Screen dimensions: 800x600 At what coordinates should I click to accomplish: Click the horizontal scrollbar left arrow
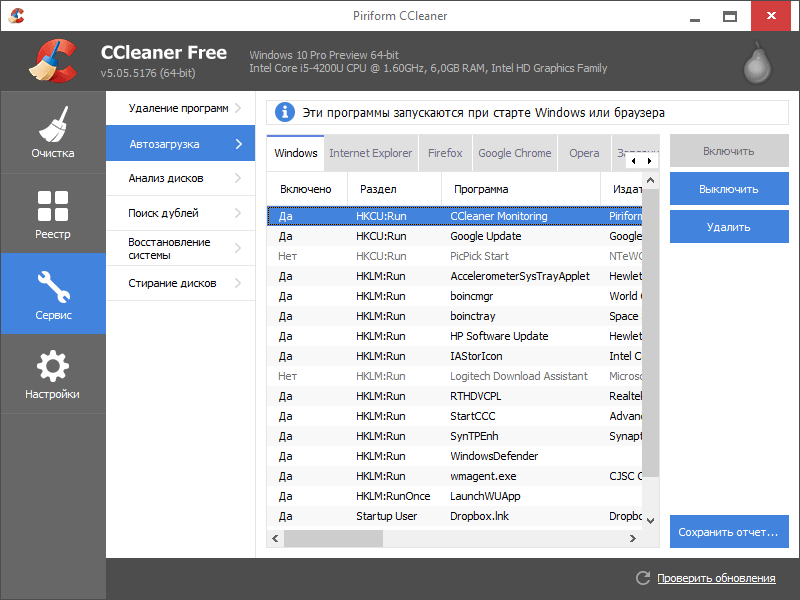[x=276, y=538]
